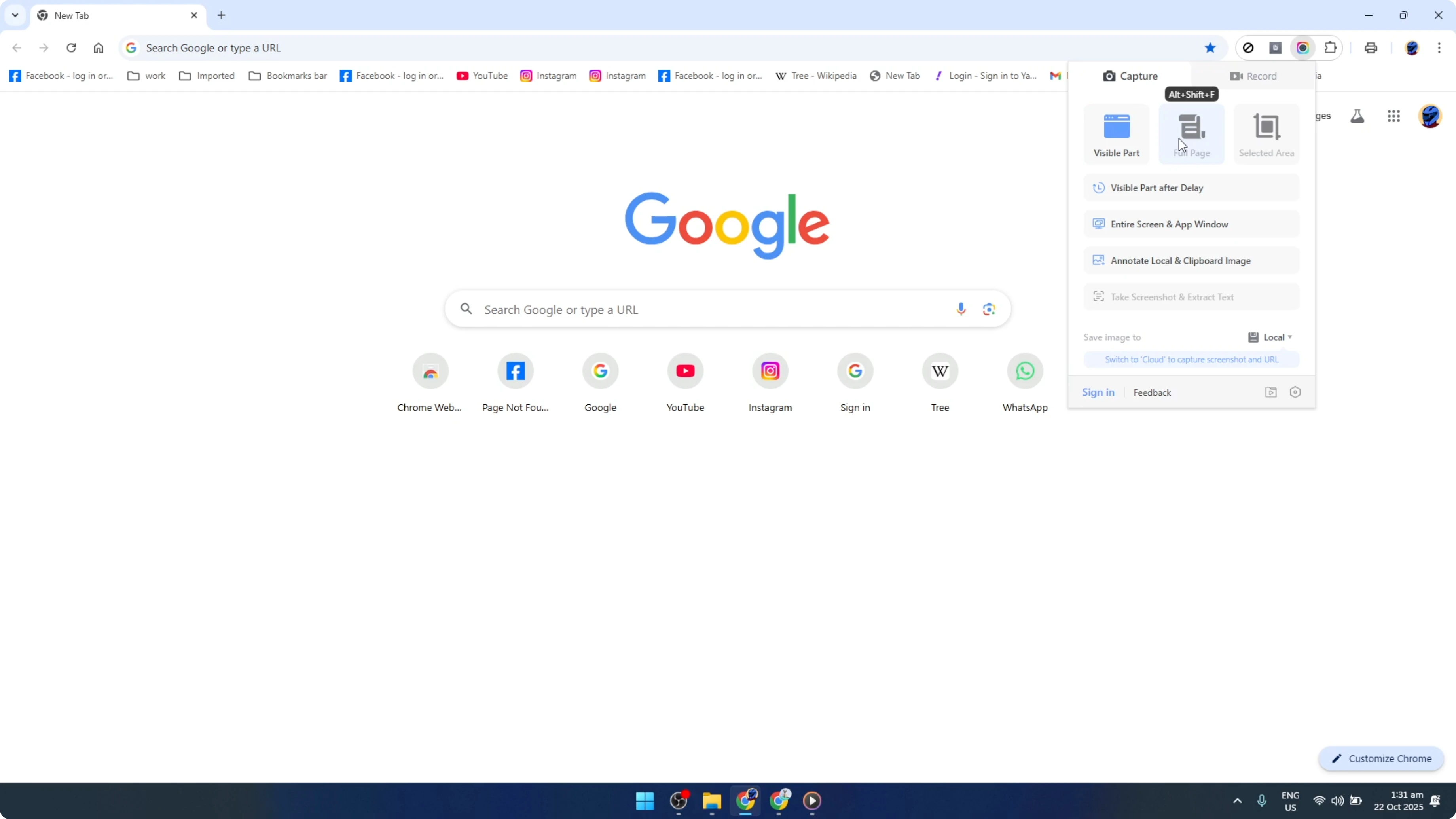Click "Switch to 'Cloud'" capture link
Image resolution: width=1456 pixels, height=819 pixels.
[1191, 359]
